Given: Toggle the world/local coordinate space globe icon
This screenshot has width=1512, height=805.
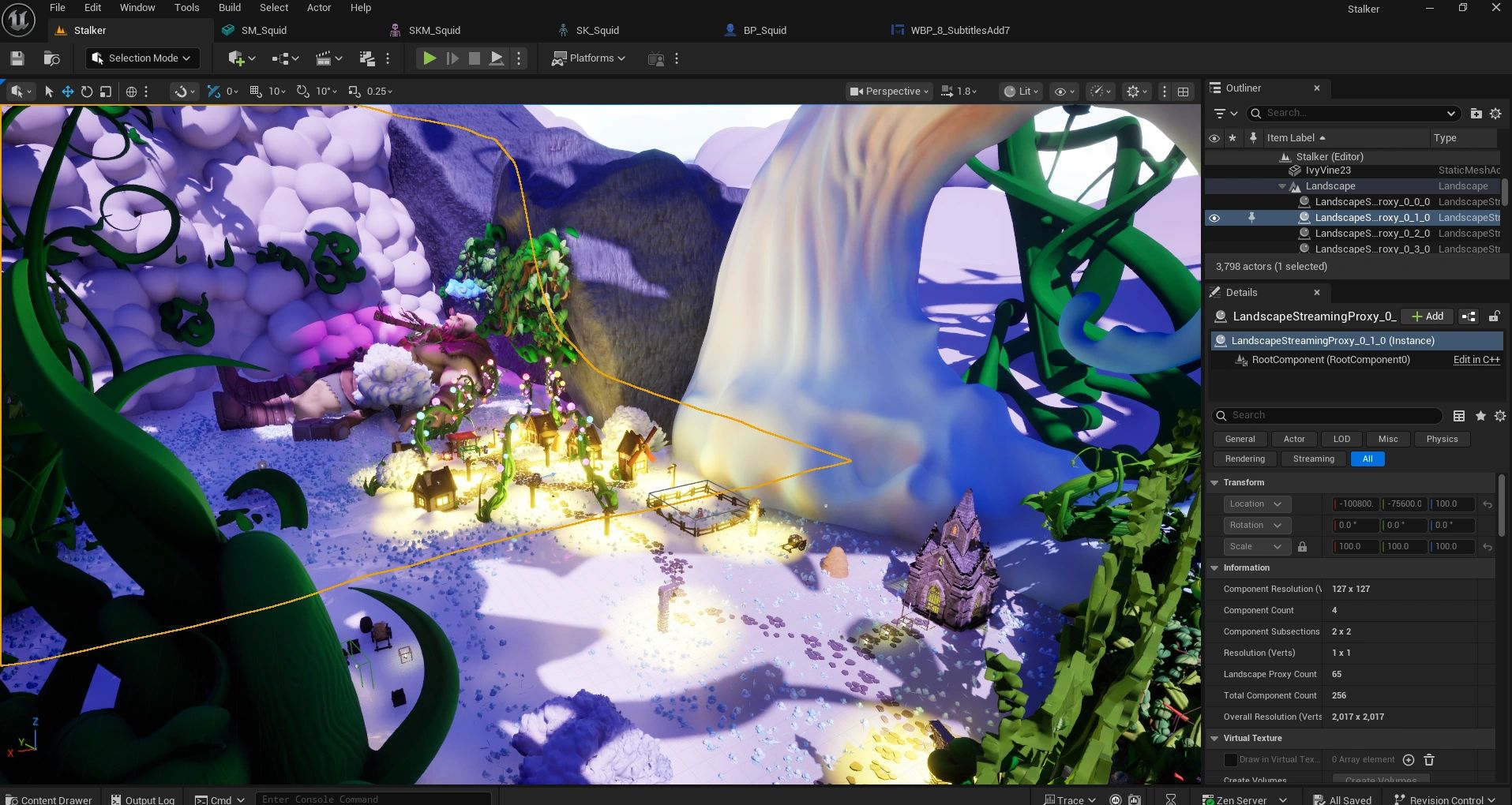Looking at the screenshot, I should [x=132, y=92].
